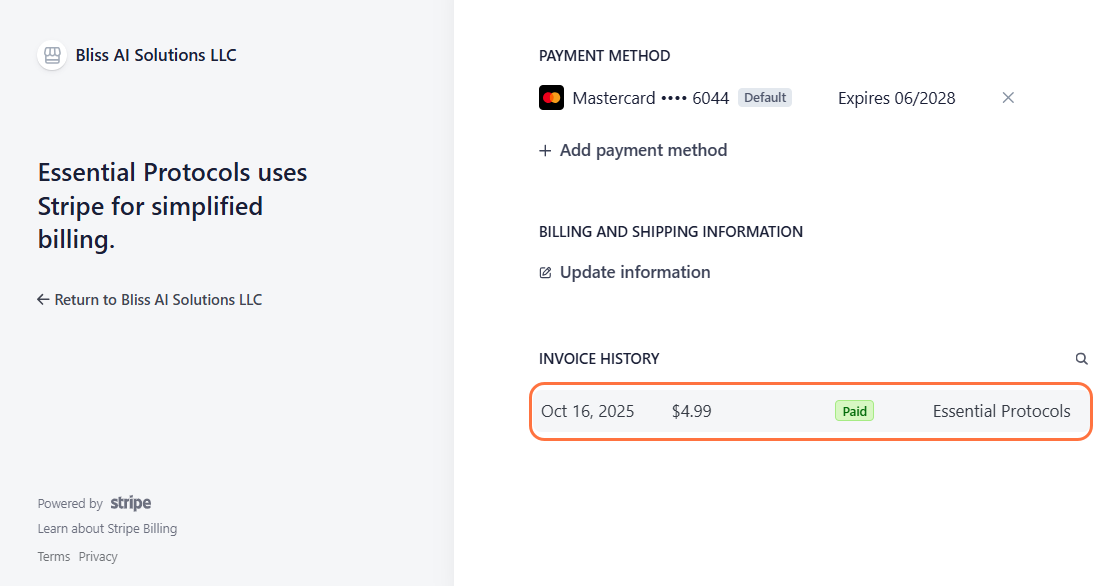1101x586 pixels.
Task: Click Add payment method
Action: pyautogui.click(x=643, y=151)
